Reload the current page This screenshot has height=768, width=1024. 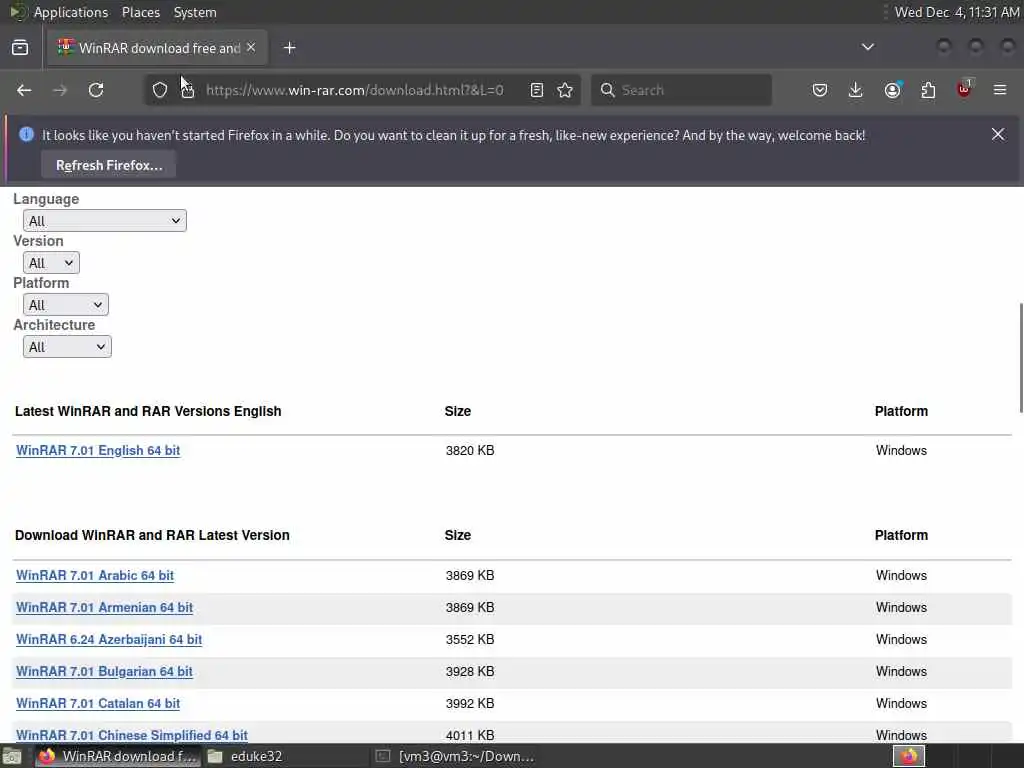96,90
